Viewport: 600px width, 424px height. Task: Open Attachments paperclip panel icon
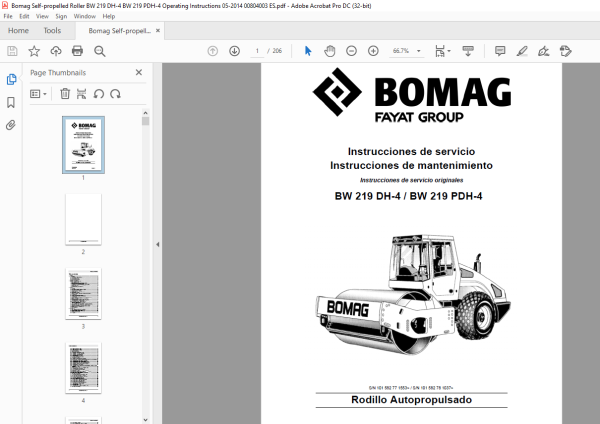pyautogui.click(x=11, y=125)
